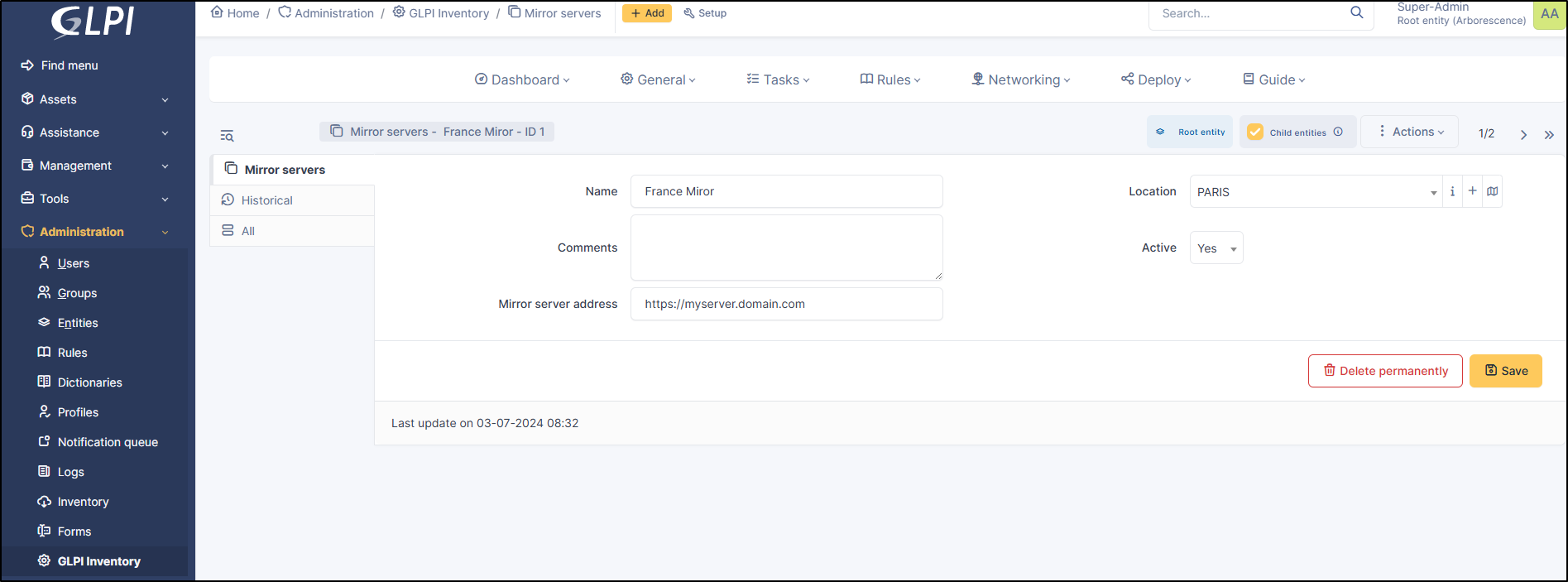Open the Deploy menu
Viewport: 1568px width, 582px height.
(1156, 79)
